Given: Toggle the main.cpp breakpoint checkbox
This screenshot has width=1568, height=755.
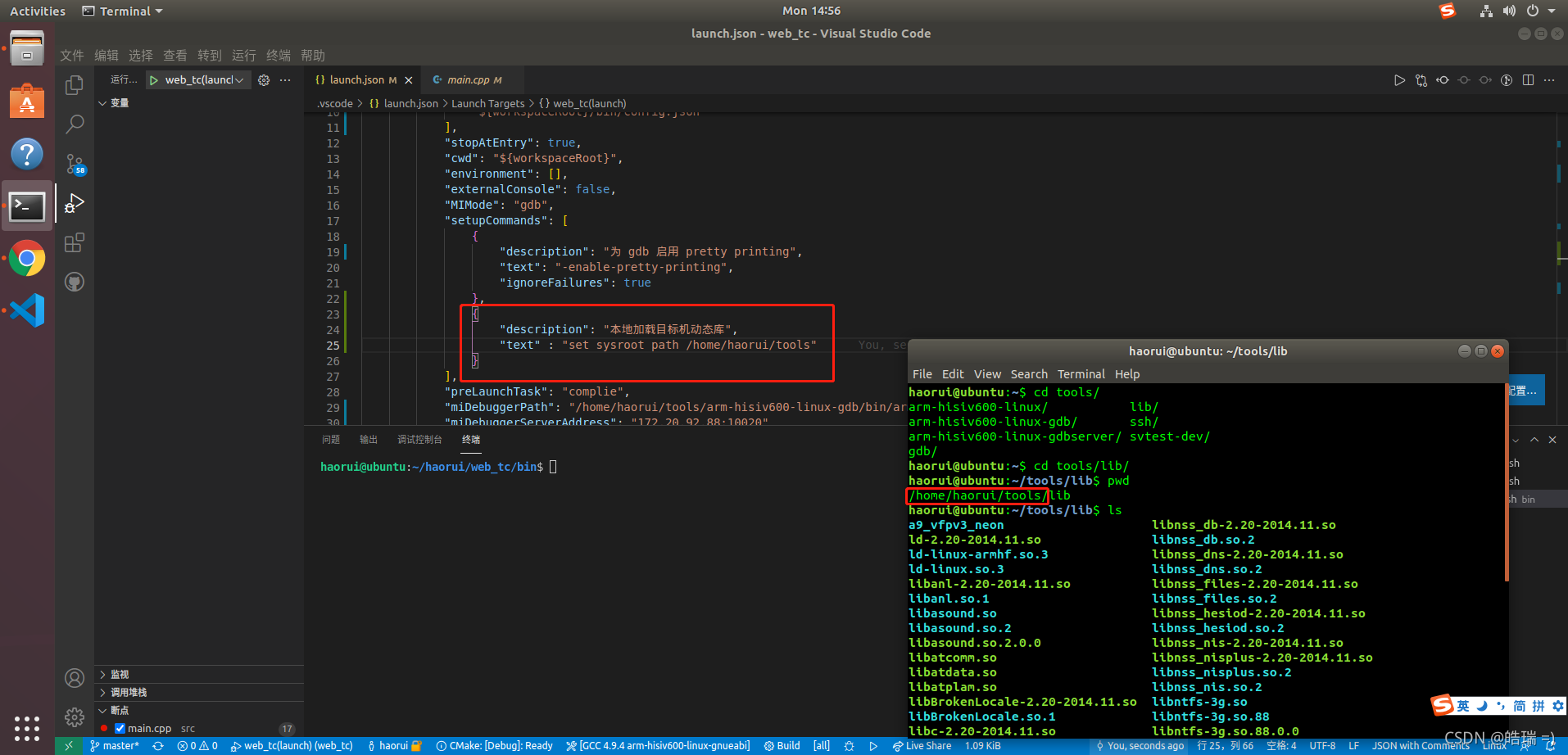Looking at the screenshot, I should pyautogui.click(x=120, y=729).
